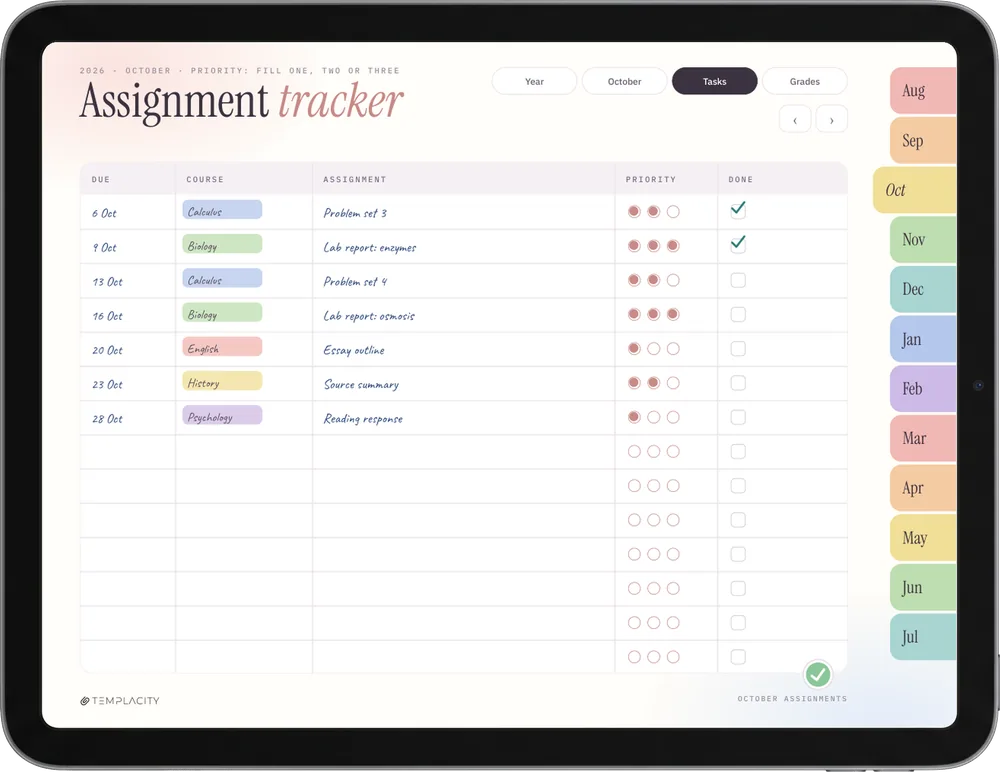Tick the done box for Source summary
This screenshot has height=772, width=1000.
coord(738,383)
